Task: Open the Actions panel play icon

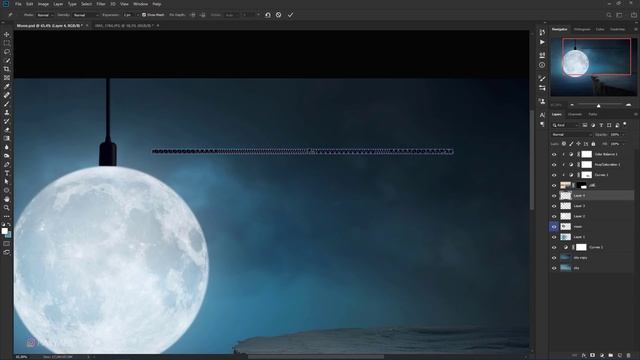Action: tap(542, 42)
